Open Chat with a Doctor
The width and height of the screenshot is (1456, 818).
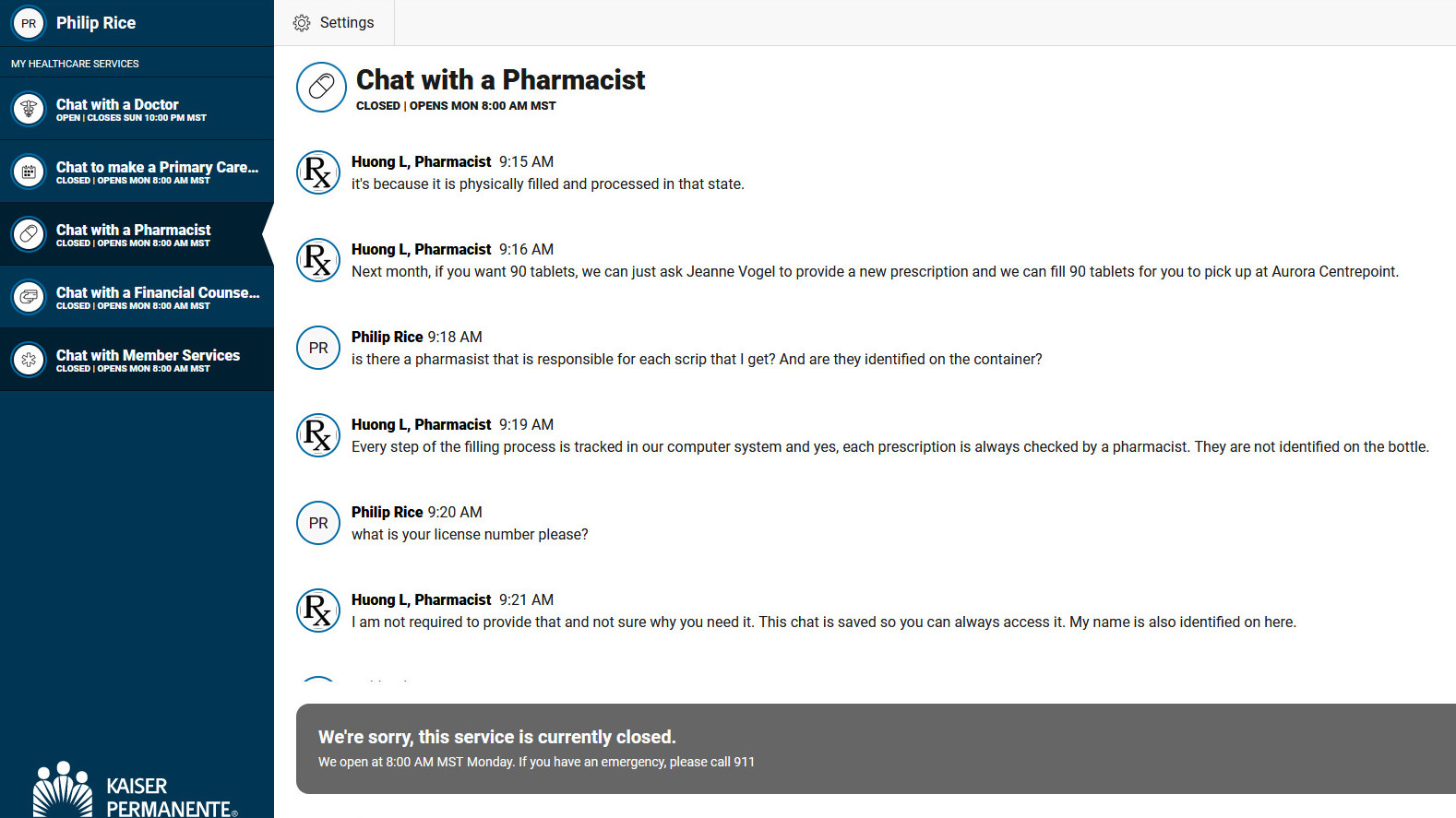[137, 109]
